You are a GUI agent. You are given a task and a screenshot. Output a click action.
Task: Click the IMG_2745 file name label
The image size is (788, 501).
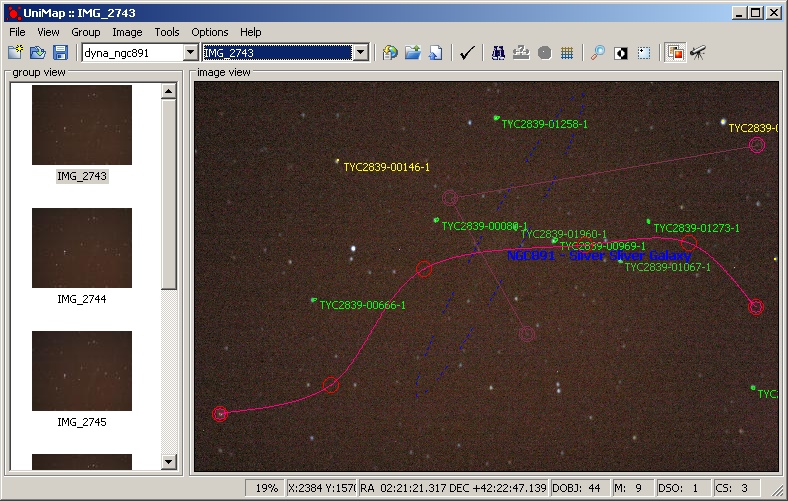(82, 422)
